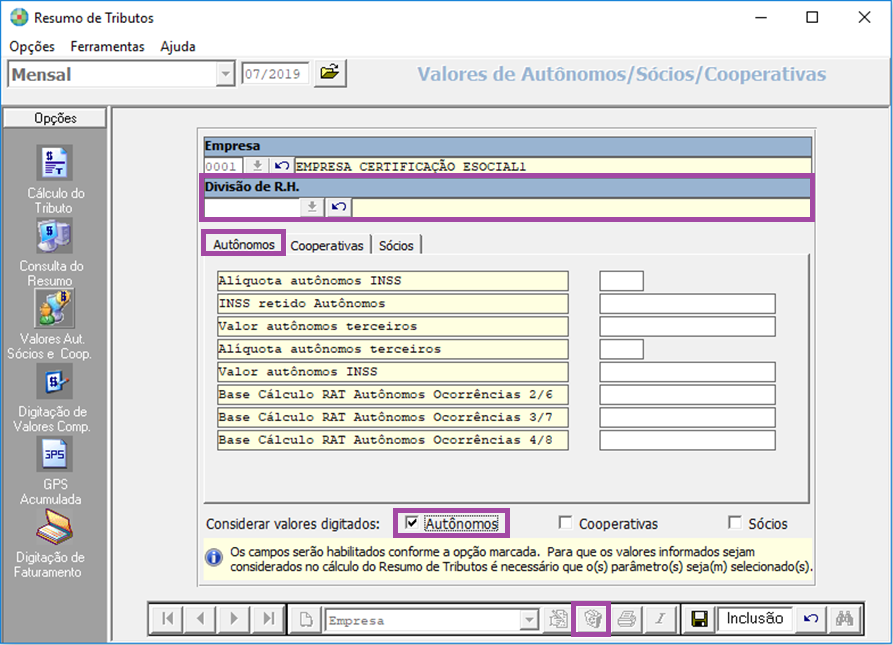
Task: Open the Ajuda menu
Action: tap(178, 47)
